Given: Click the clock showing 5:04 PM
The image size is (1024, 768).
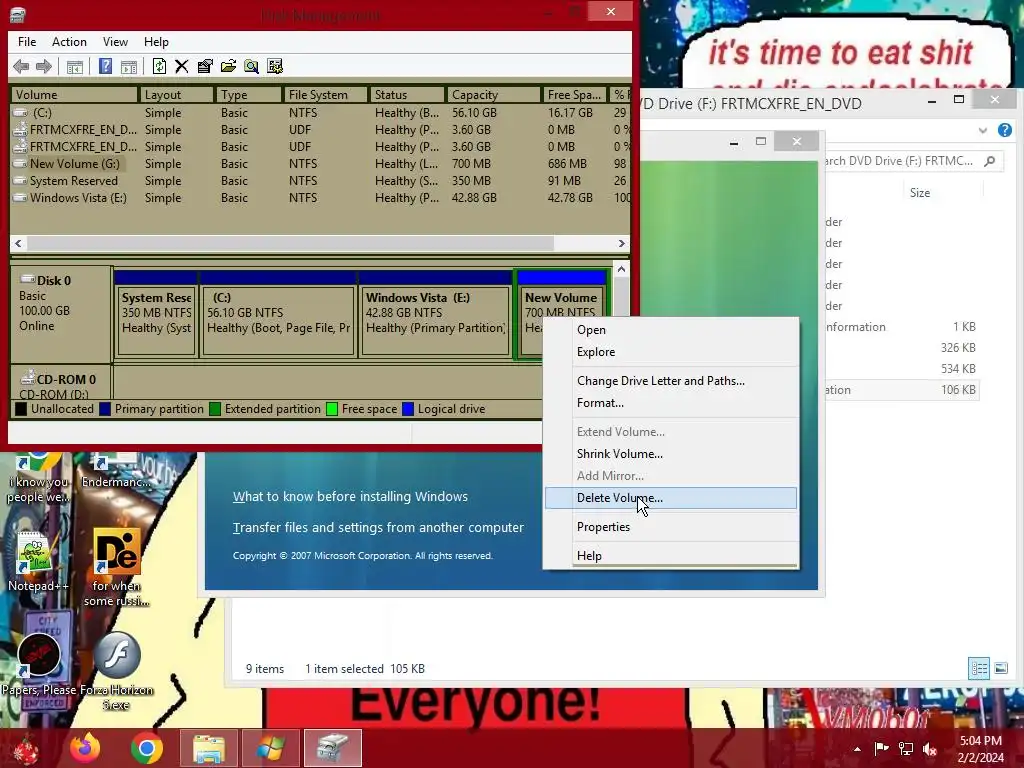Looking at the screenshot, I should tap(980, 741).
